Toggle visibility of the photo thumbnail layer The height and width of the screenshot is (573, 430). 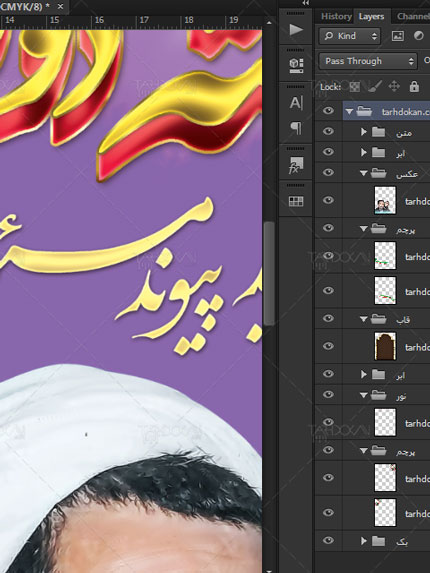pyautogui.click(x=328, y=200)
